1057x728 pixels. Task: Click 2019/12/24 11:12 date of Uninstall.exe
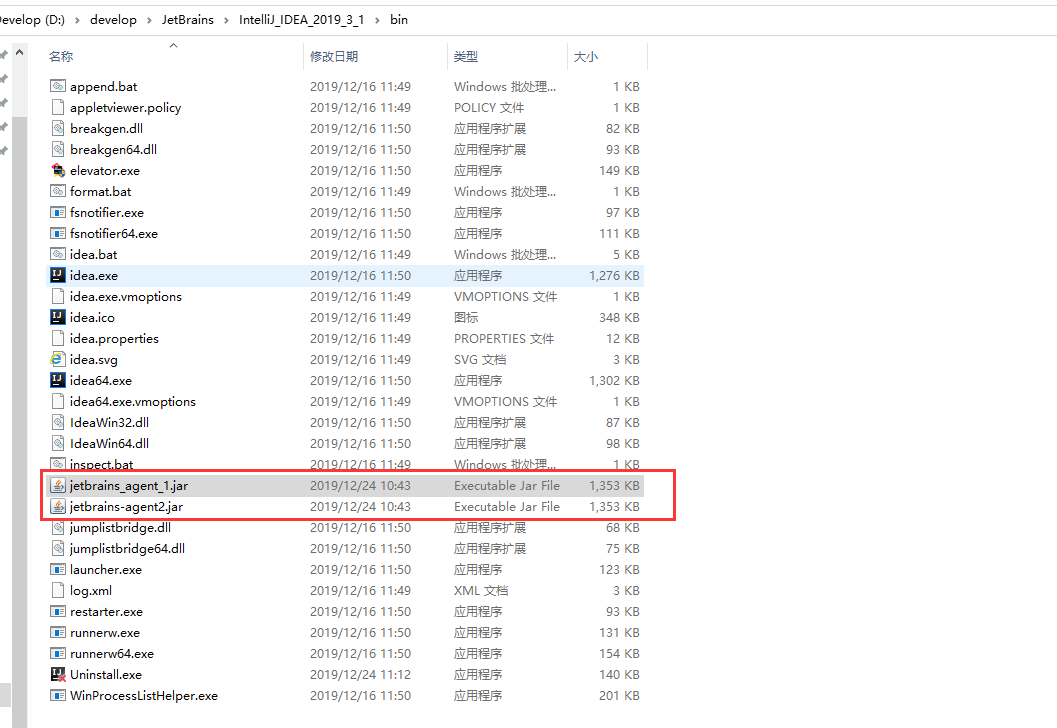coord(360,675)
